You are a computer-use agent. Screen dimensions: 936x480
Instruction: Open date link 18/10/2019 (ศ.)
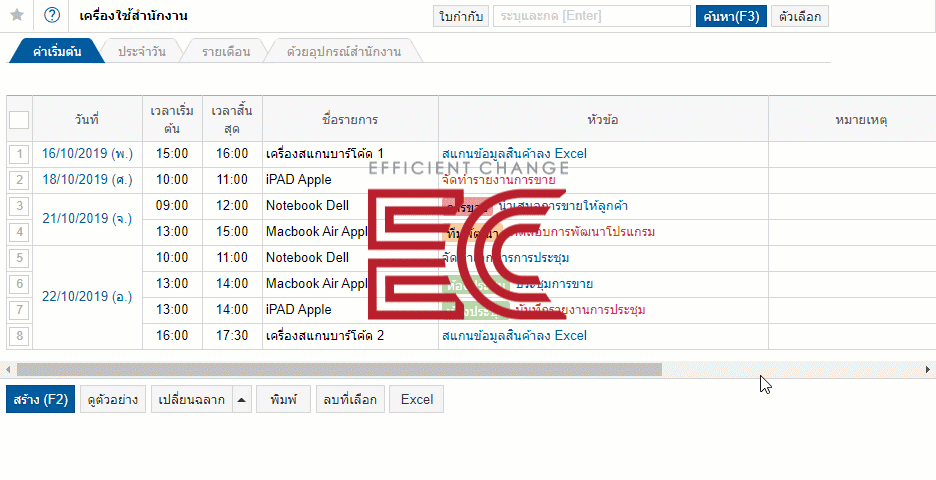(87, 180)
